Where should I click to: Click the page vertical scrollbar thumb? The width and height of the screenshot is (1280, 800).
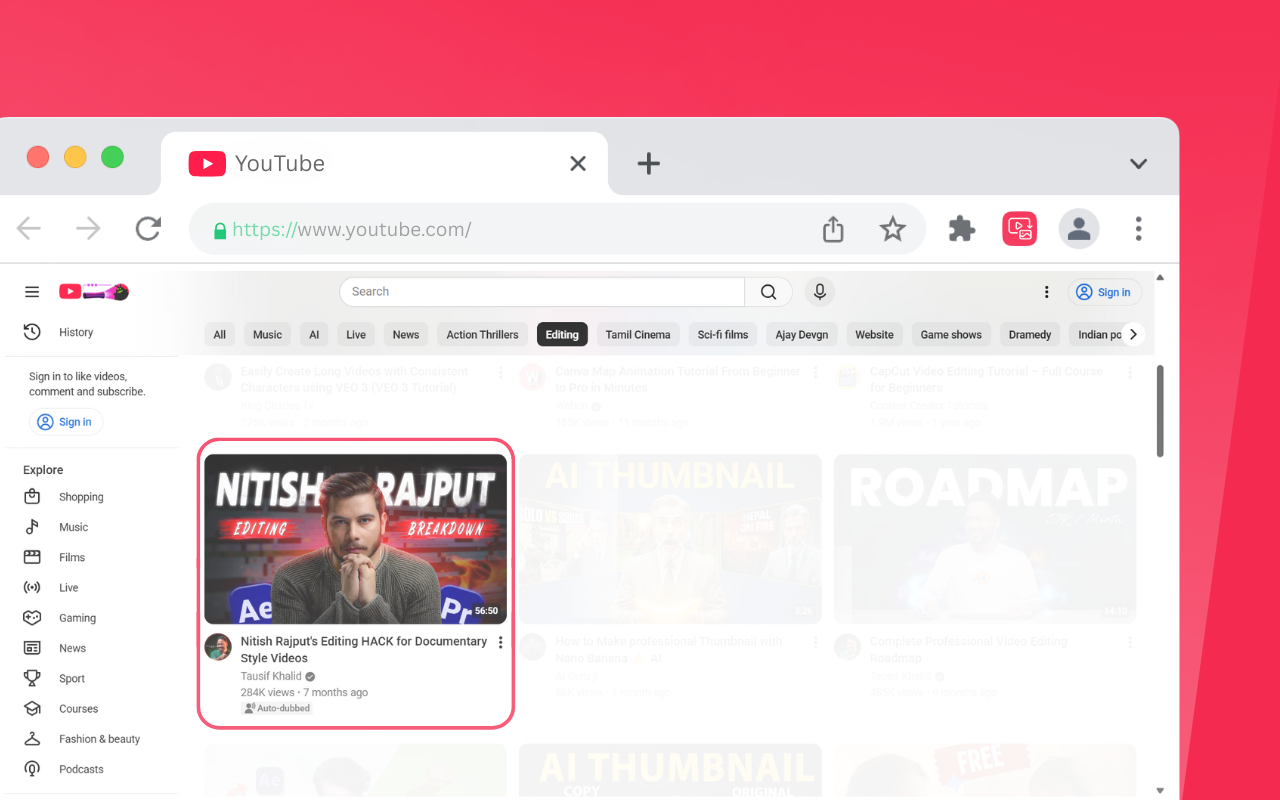(x=1160, y=410)
